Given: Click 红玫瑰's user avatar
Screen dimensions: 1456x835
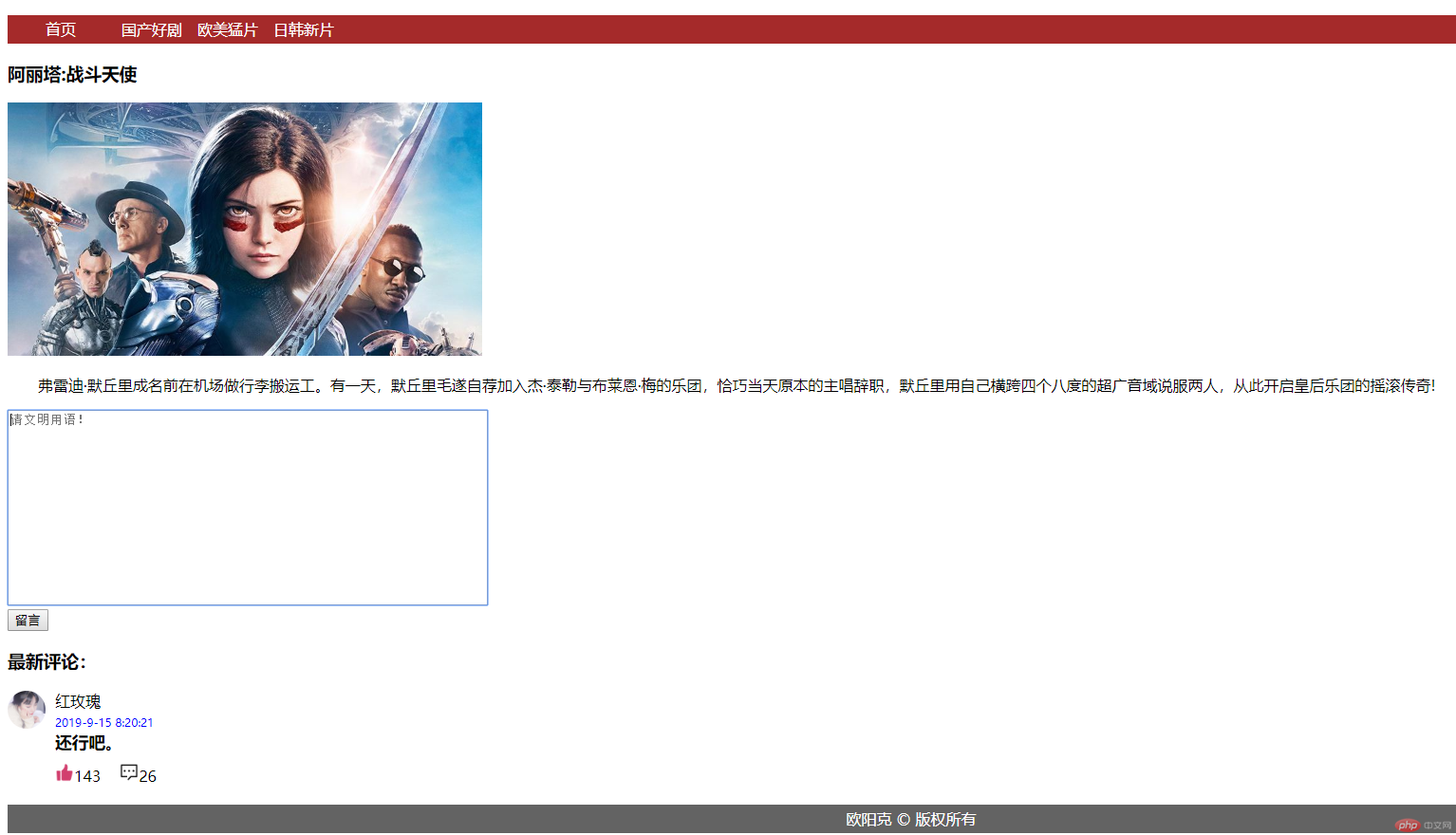Looking at the screenshot, I should pos(27,710).
